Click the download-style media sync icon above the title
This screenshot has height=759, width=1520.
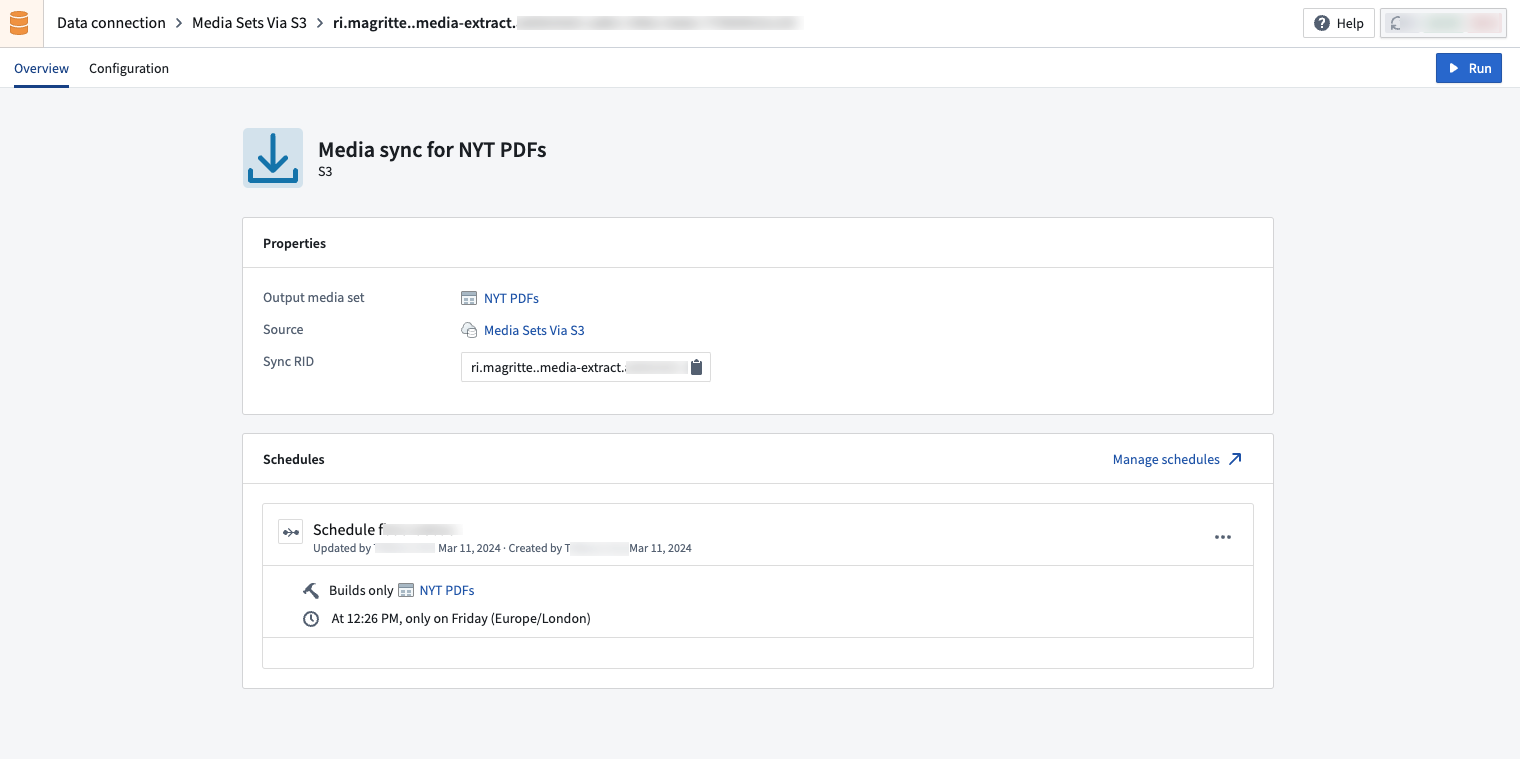(272, 157)
